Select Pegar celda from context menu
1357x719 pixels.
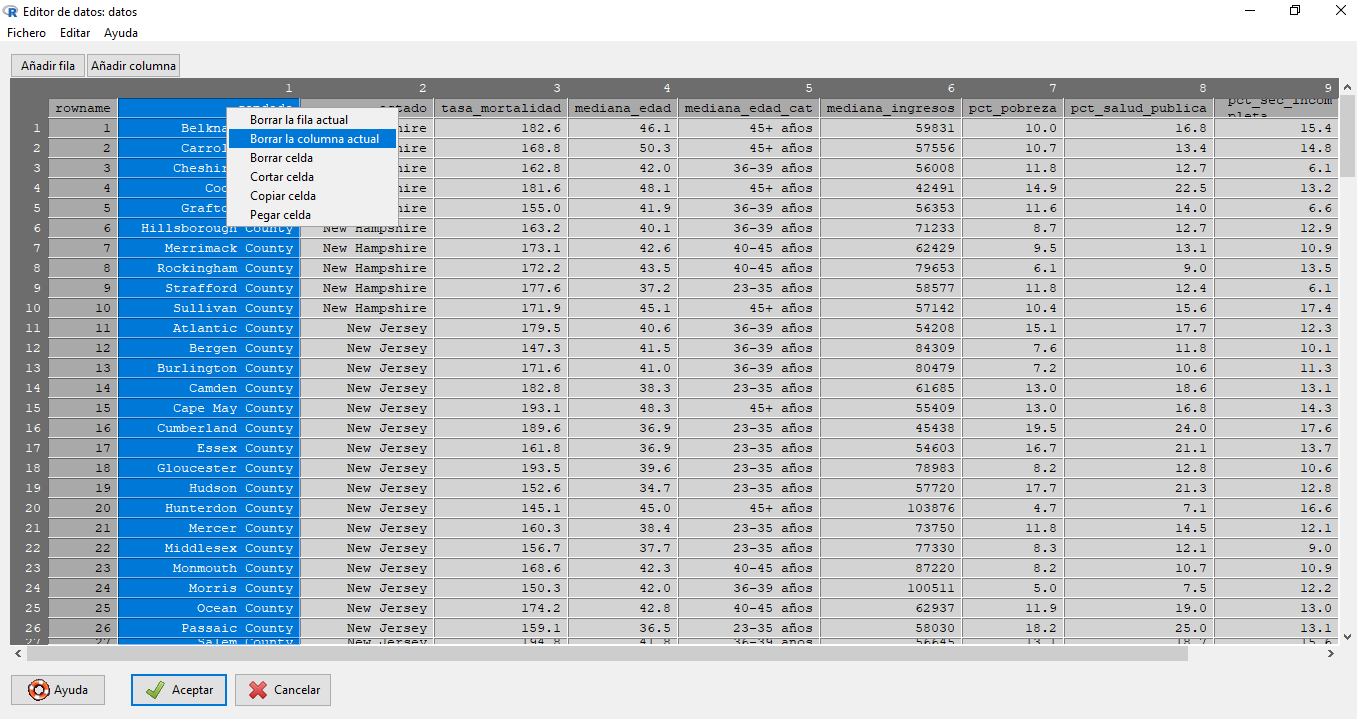pos(280,215)
